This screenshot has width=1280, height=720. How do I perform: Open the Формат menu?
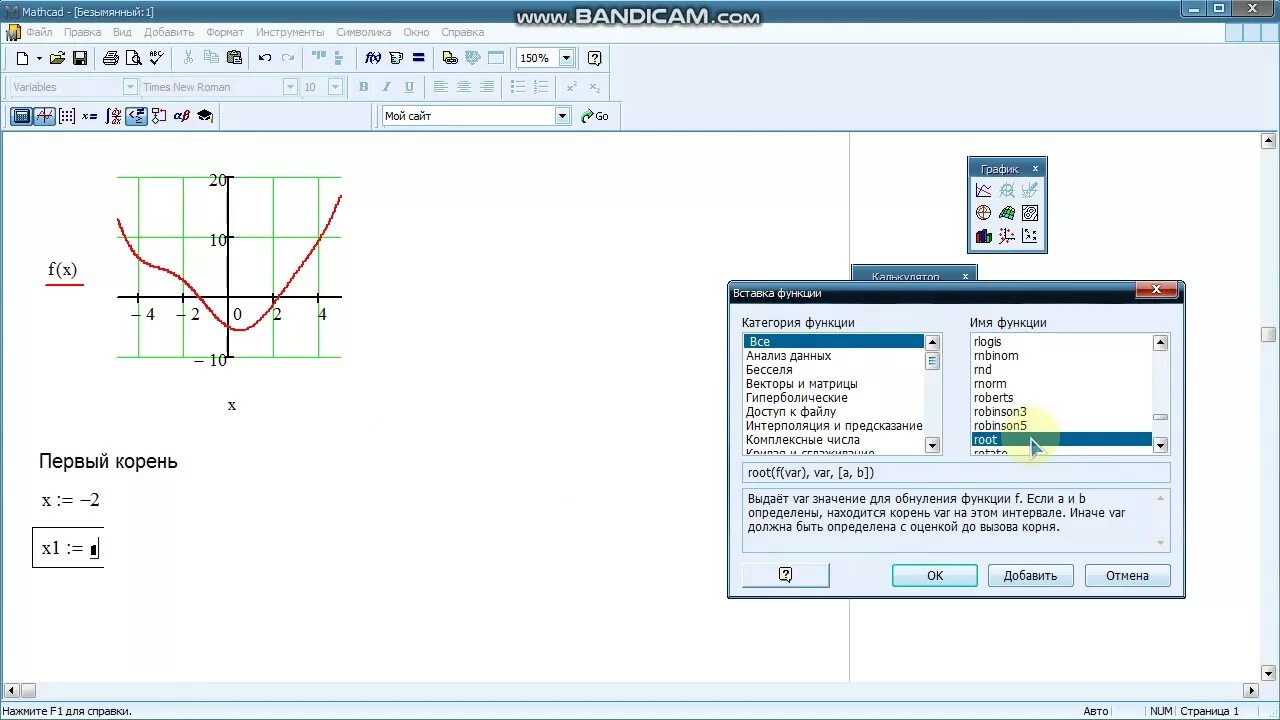[x=225, y=32]
